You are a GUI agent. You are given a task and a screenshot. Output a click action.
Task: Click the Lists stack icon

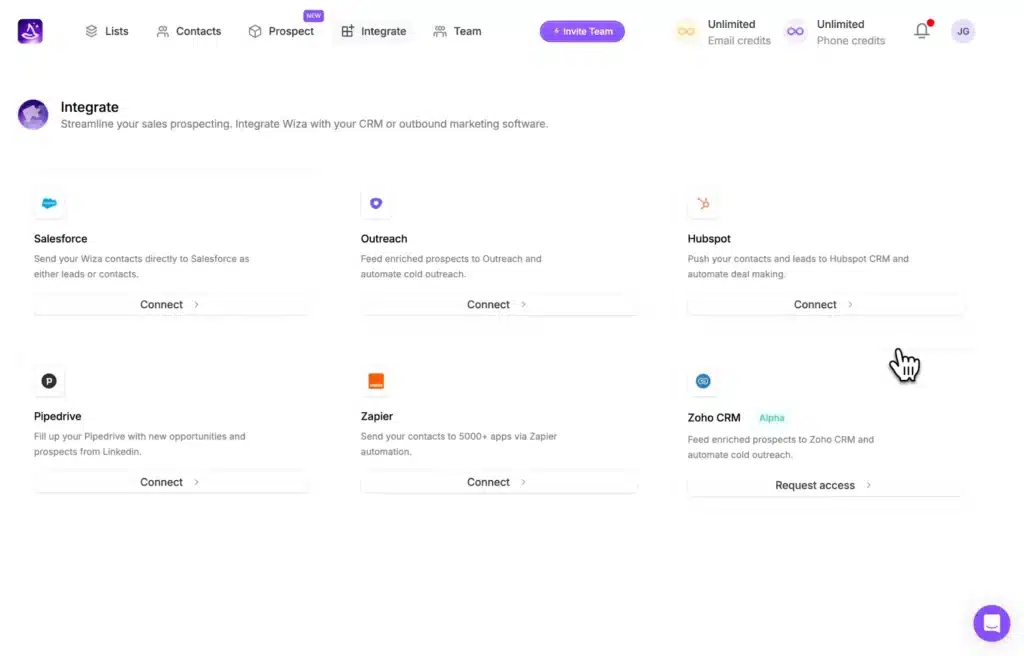click(x=91, y=31)
